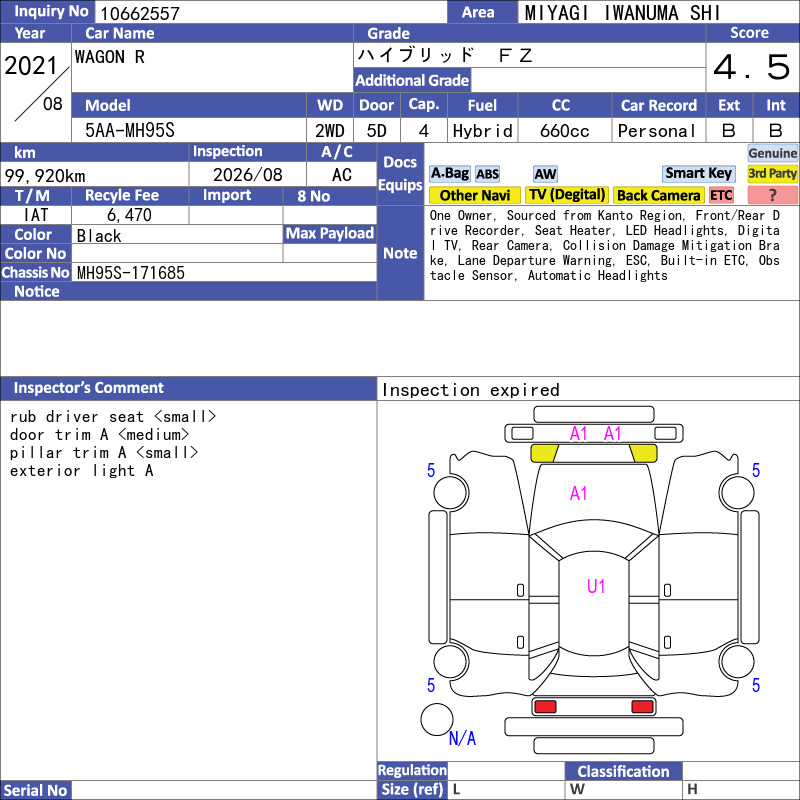Viewport: 800px width, 800px height.
Task: Click the A1 hood damage marker
Action: pos(579,493)
